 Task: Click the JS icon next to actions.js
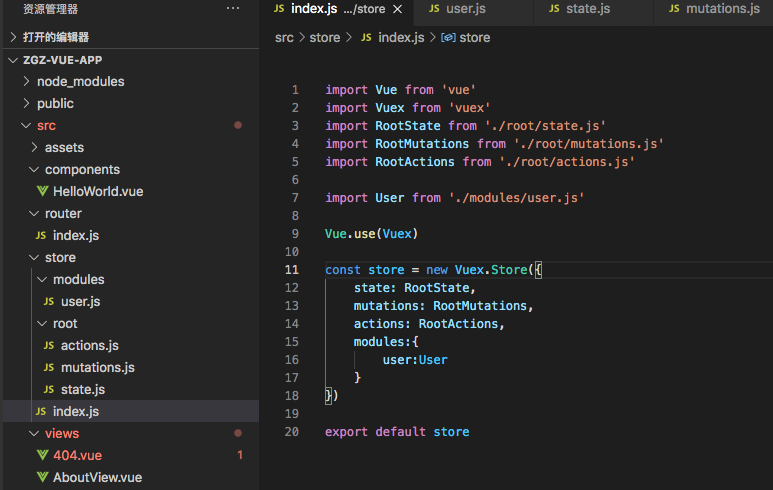pos(49,345)
